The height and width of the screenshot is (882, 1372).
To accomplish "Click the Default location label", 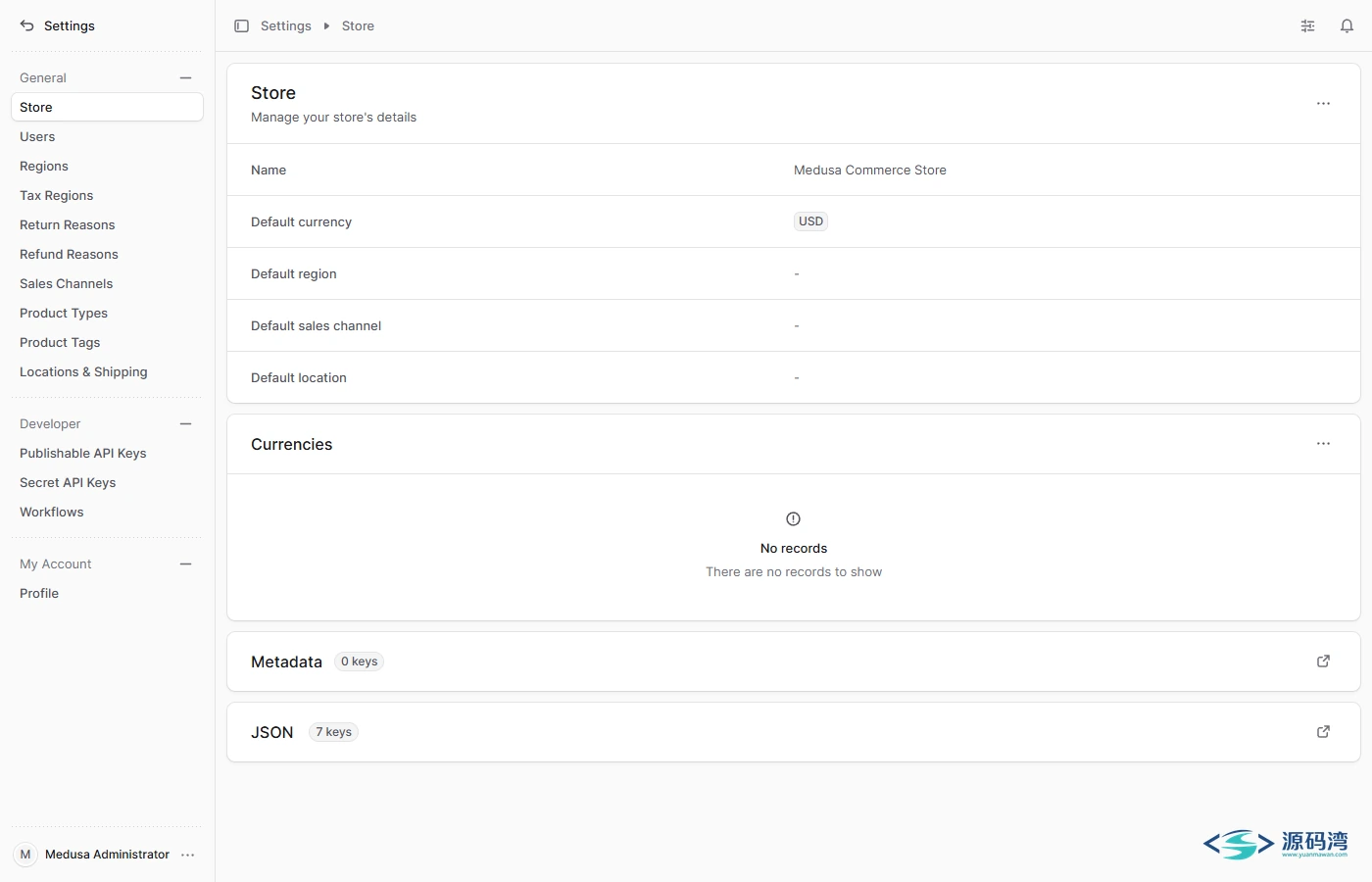I will (299, 377).
